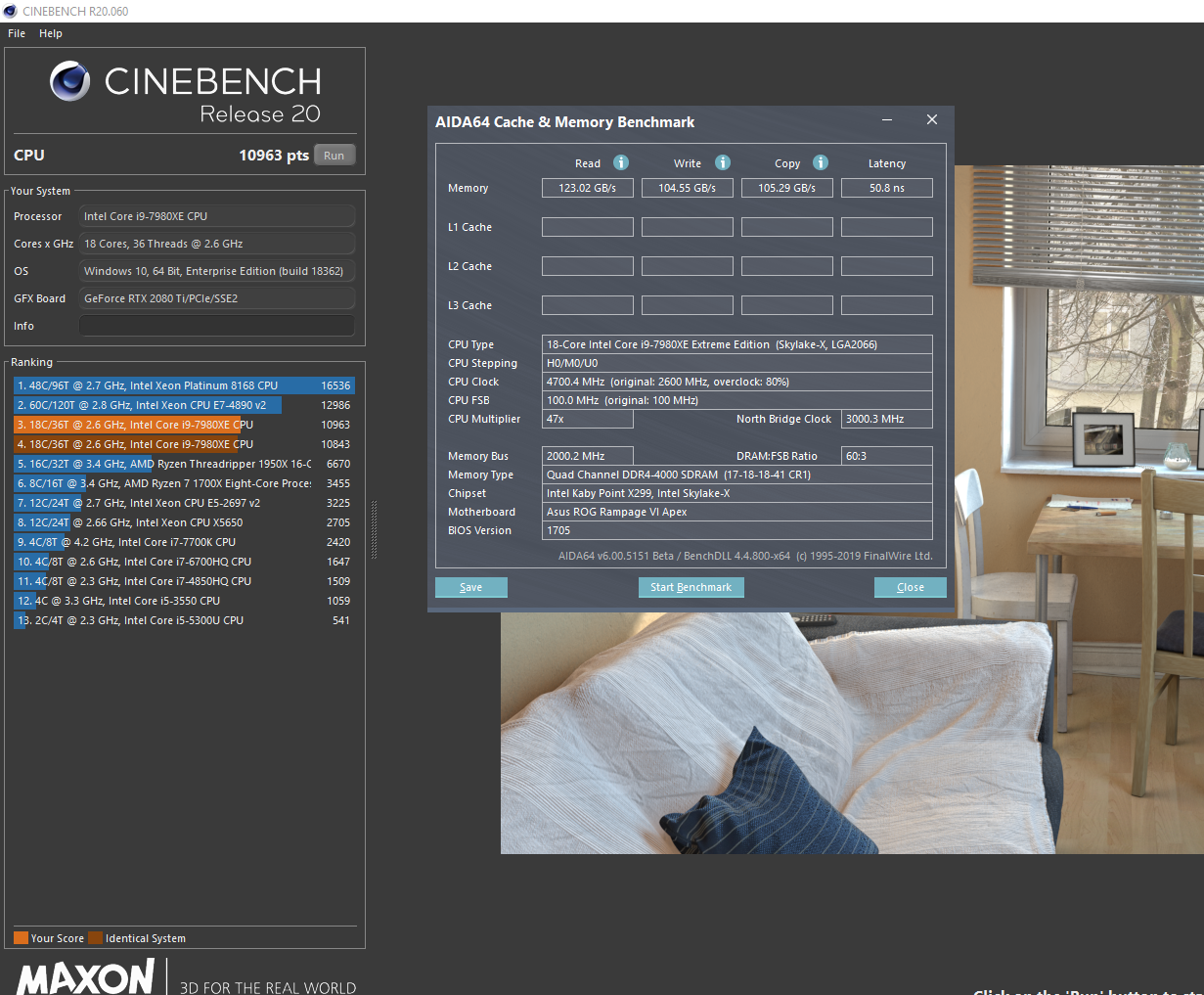Open the File menu

17,33
